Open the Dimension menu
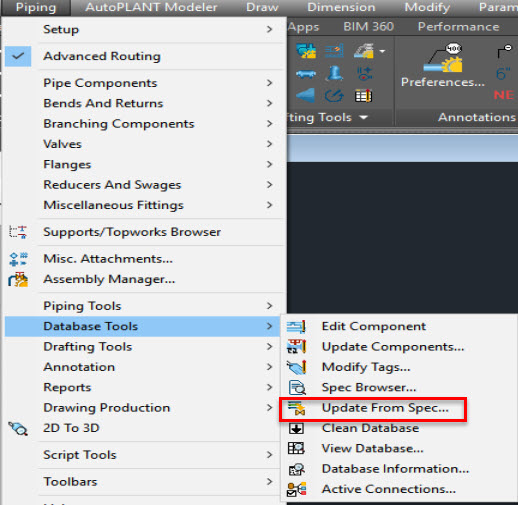 point(341,7)
